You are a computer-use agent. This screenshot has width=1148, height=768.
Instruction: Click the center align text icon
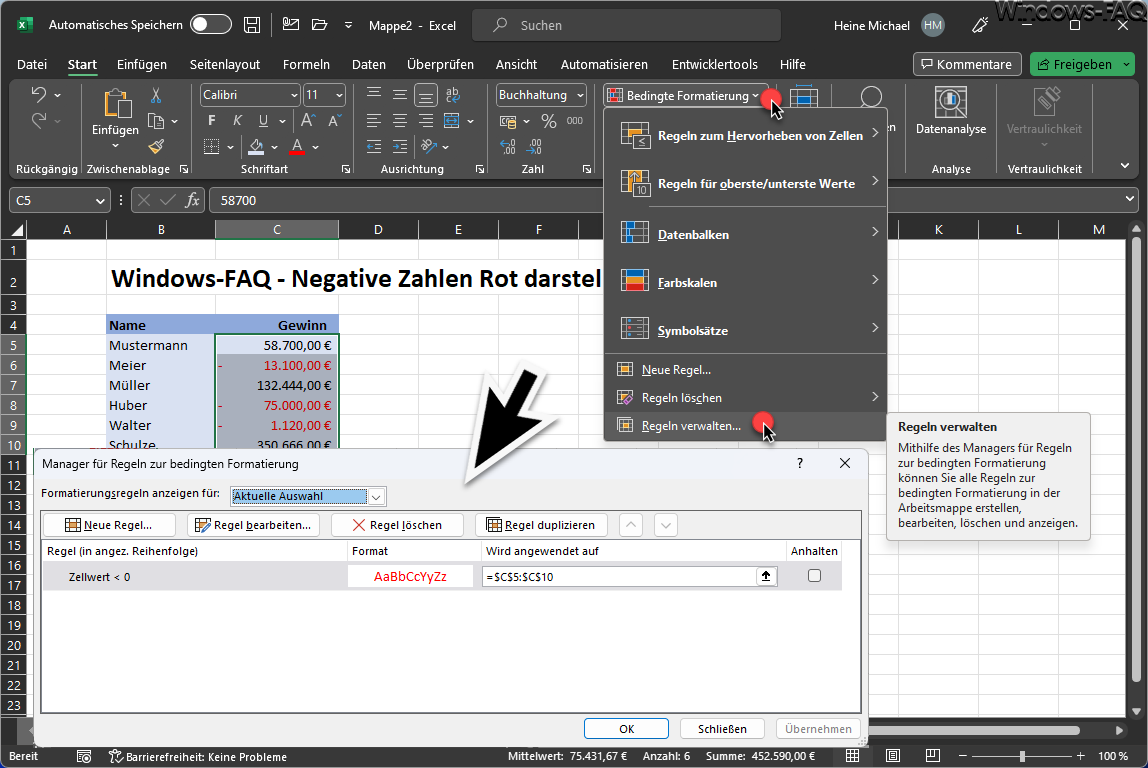pos(400,121)
